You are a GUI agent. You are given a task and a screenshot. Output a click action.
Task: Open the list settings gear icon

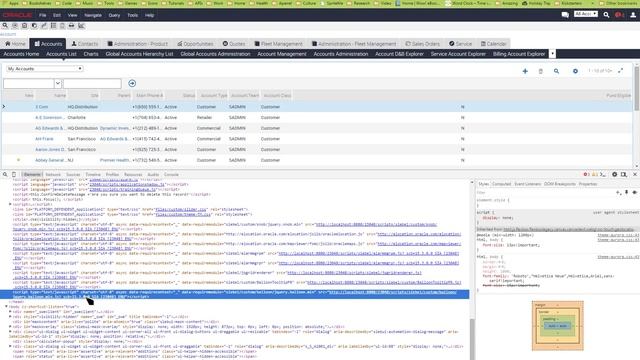click(575, 71)
